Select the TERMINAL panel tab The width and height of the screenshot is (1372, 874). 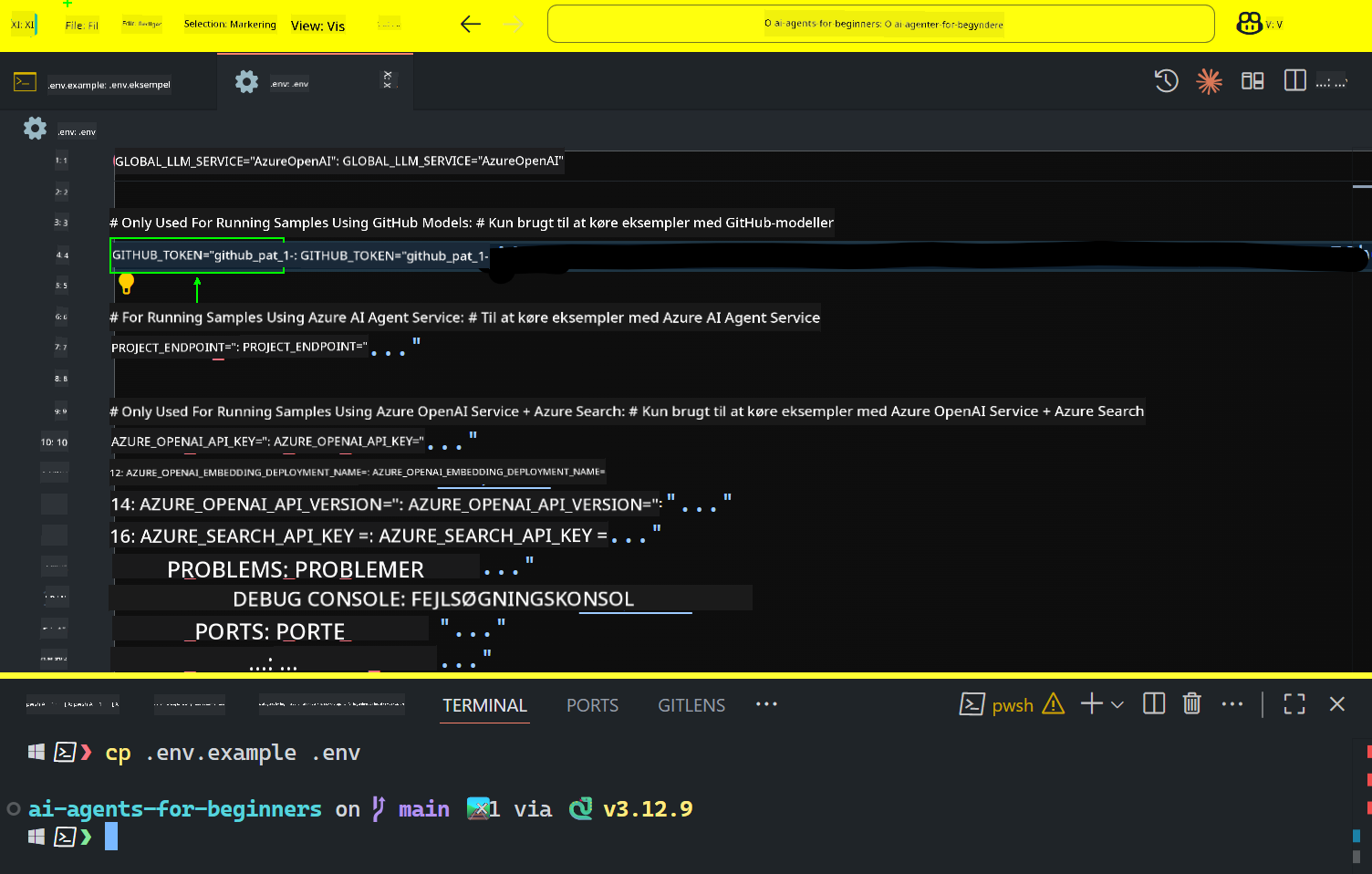484,705
